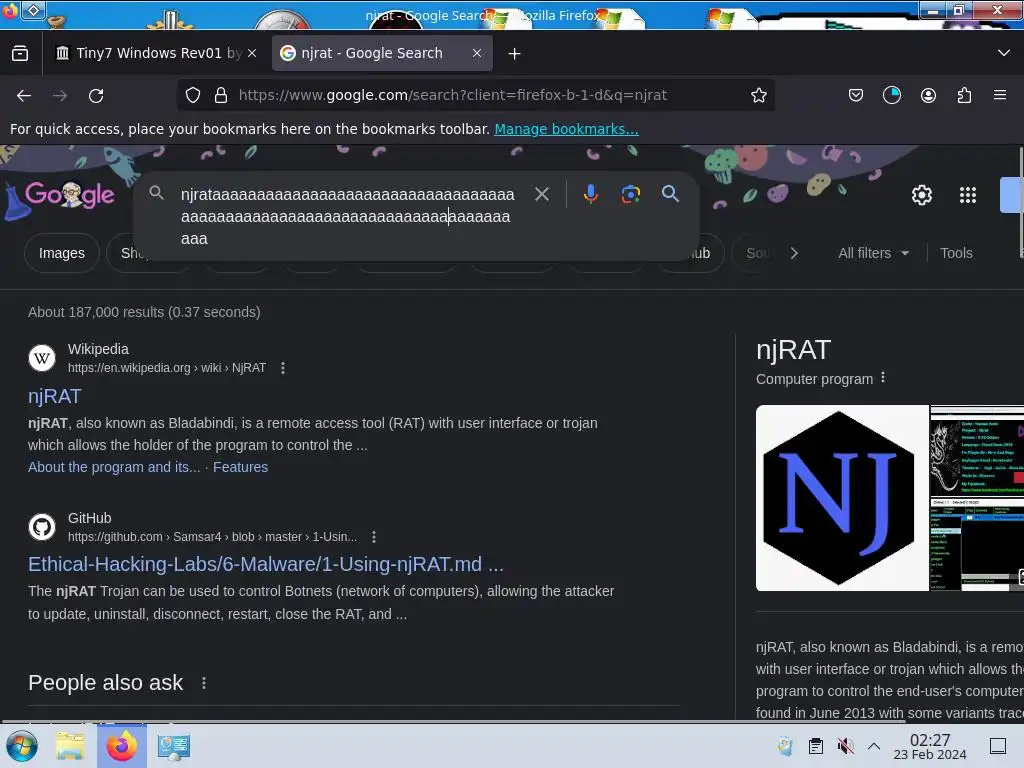Screen dimensions: 1024x768
Task: Click the Wikipedia favicon beside the result
Action: [x=42, y=358]
